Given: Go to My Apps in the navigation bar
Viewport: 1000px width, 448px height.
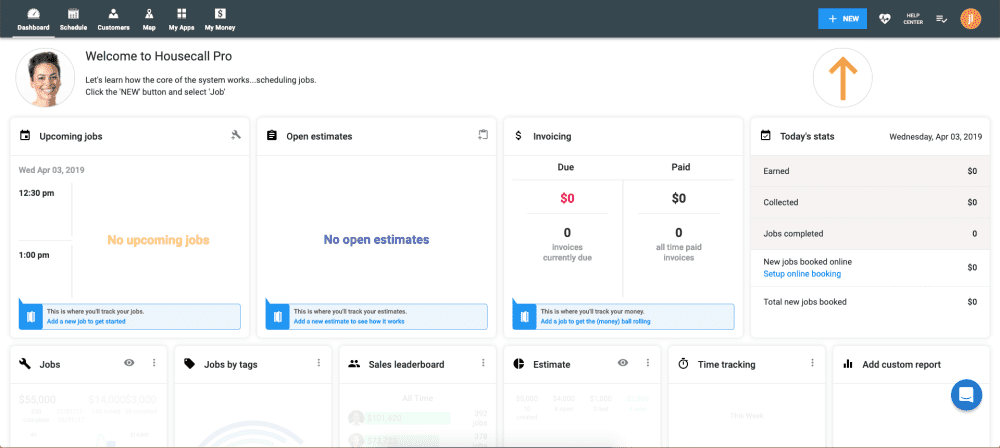Looking at the screenshot, I should pyautogui.click(x=182, y=19).
